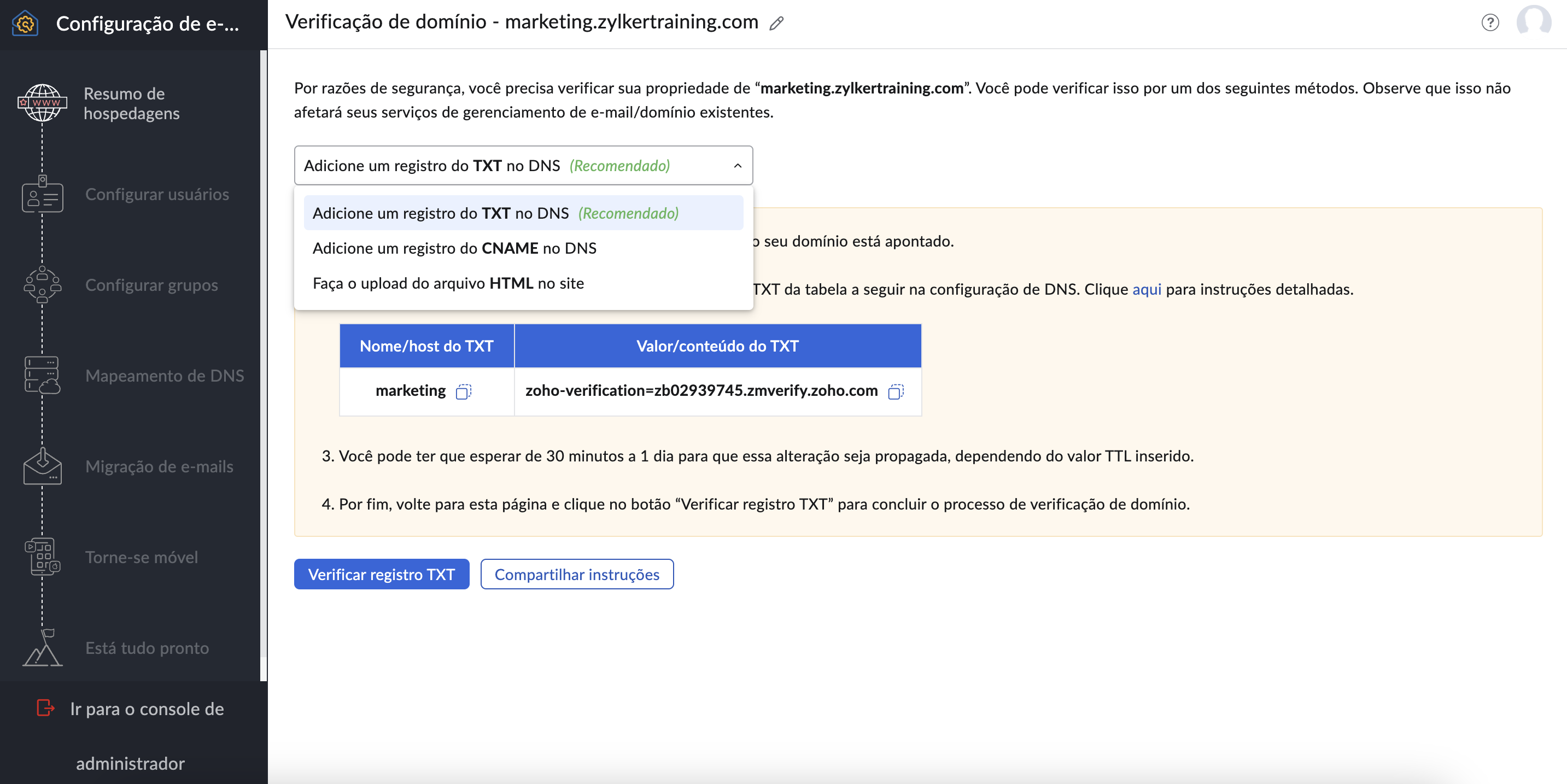Copy the TXT host name marketing
Viewport: 1567px width, 784px height.
[x=464, y=391]
